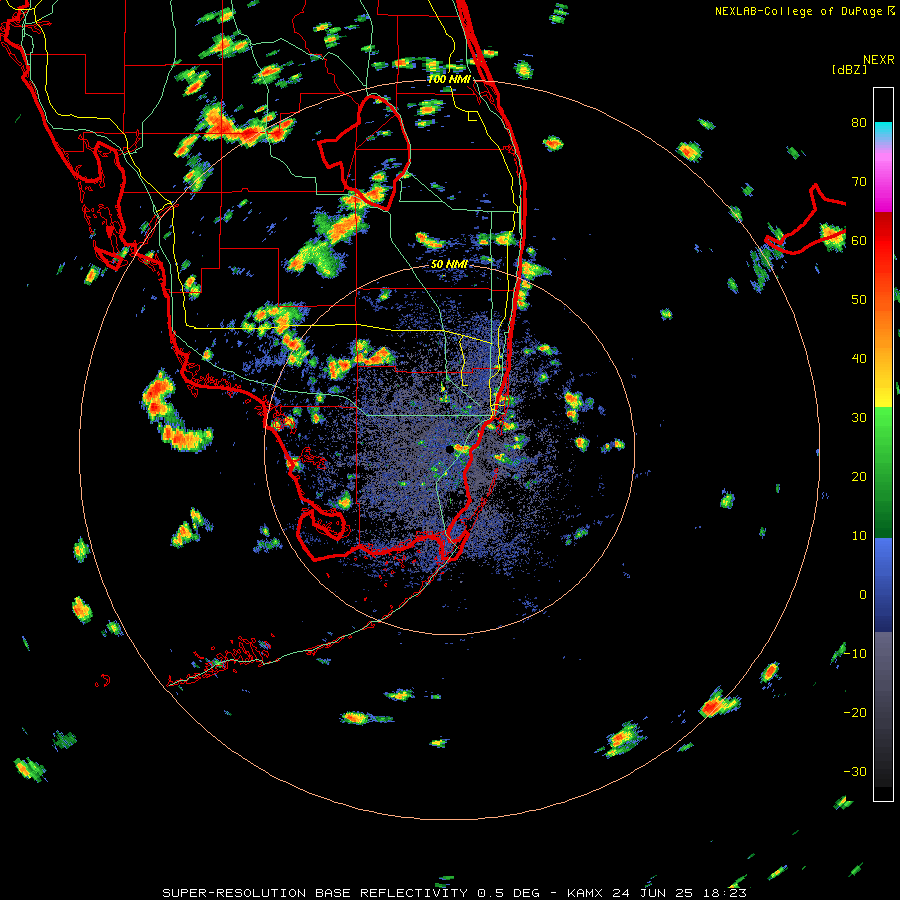Image resolution: width=900 pixels, height=900 pixels.
Task: Click the "50 NMI" range ring label
Action: click(449, 264)
